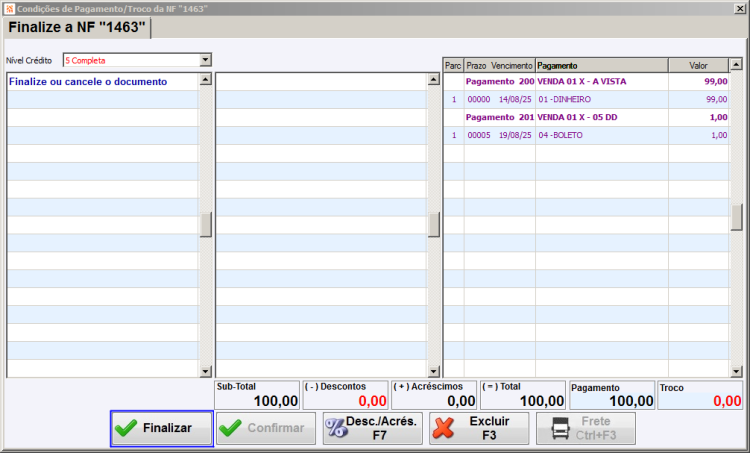
Task: Click the up arrow of left list scrollbar
Action: 206,79
